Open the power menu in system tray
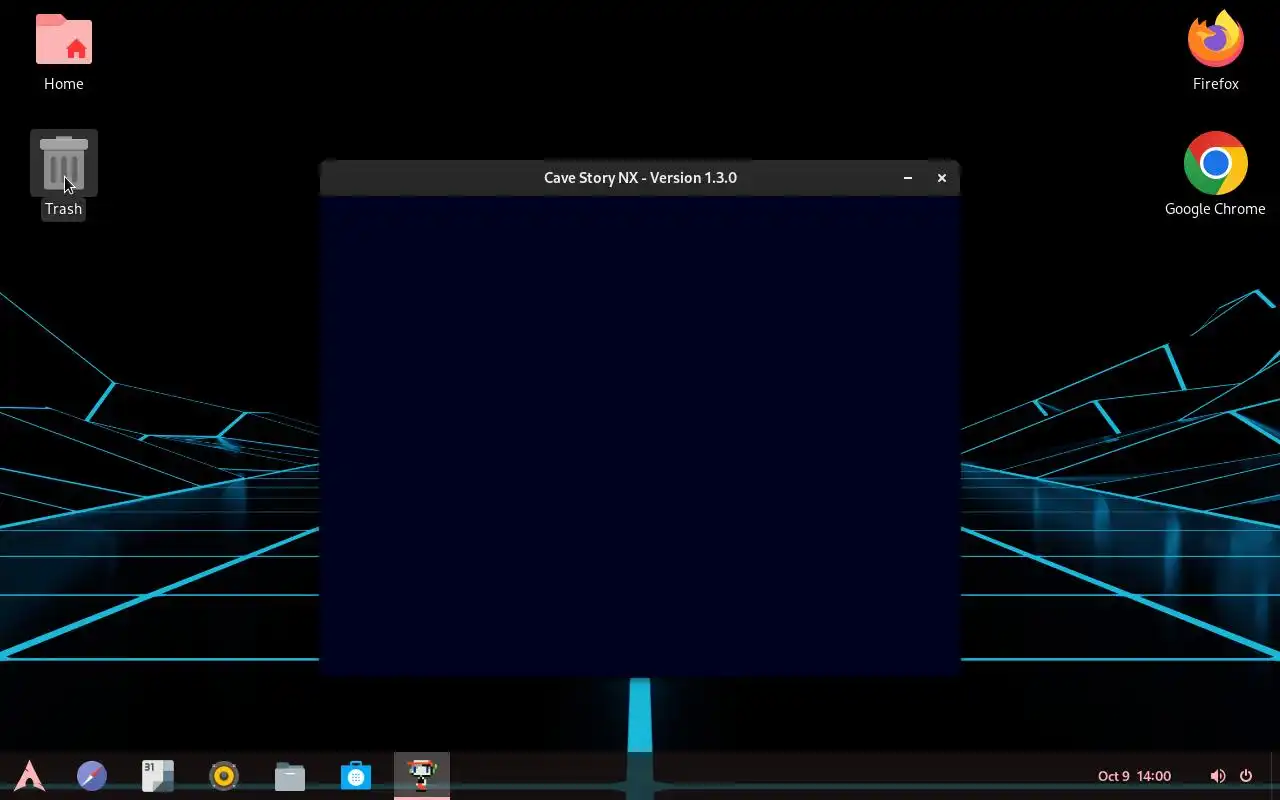1280x800 pixels. (1246, 776)
